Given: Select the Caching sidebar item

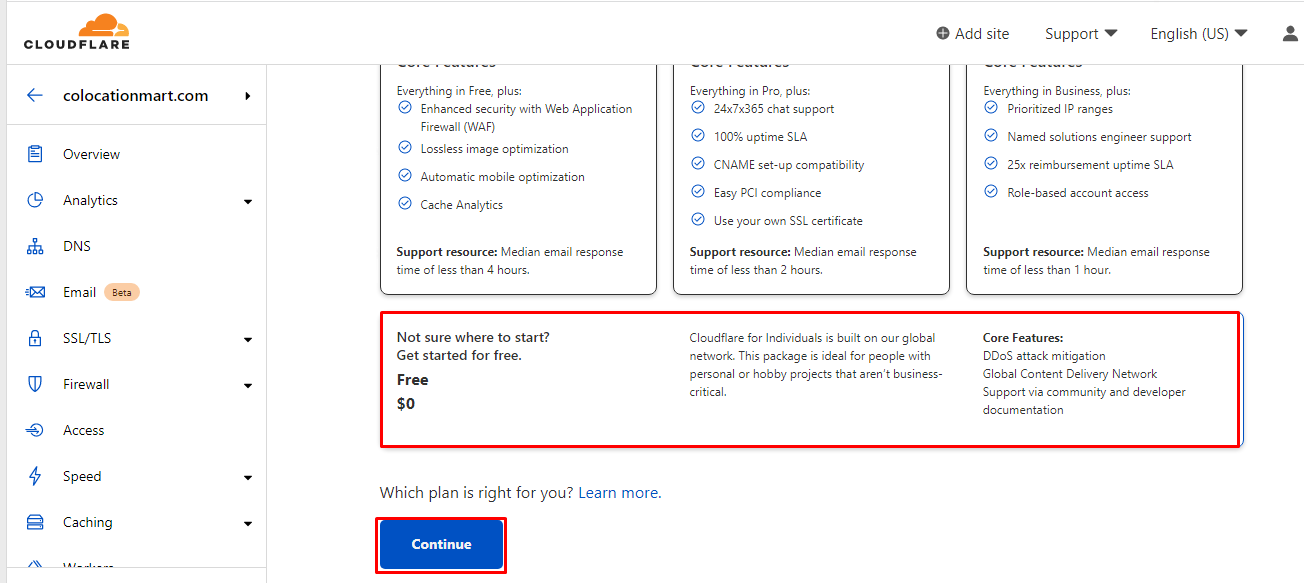Looking at the screenshot, I should coord(87,522).
